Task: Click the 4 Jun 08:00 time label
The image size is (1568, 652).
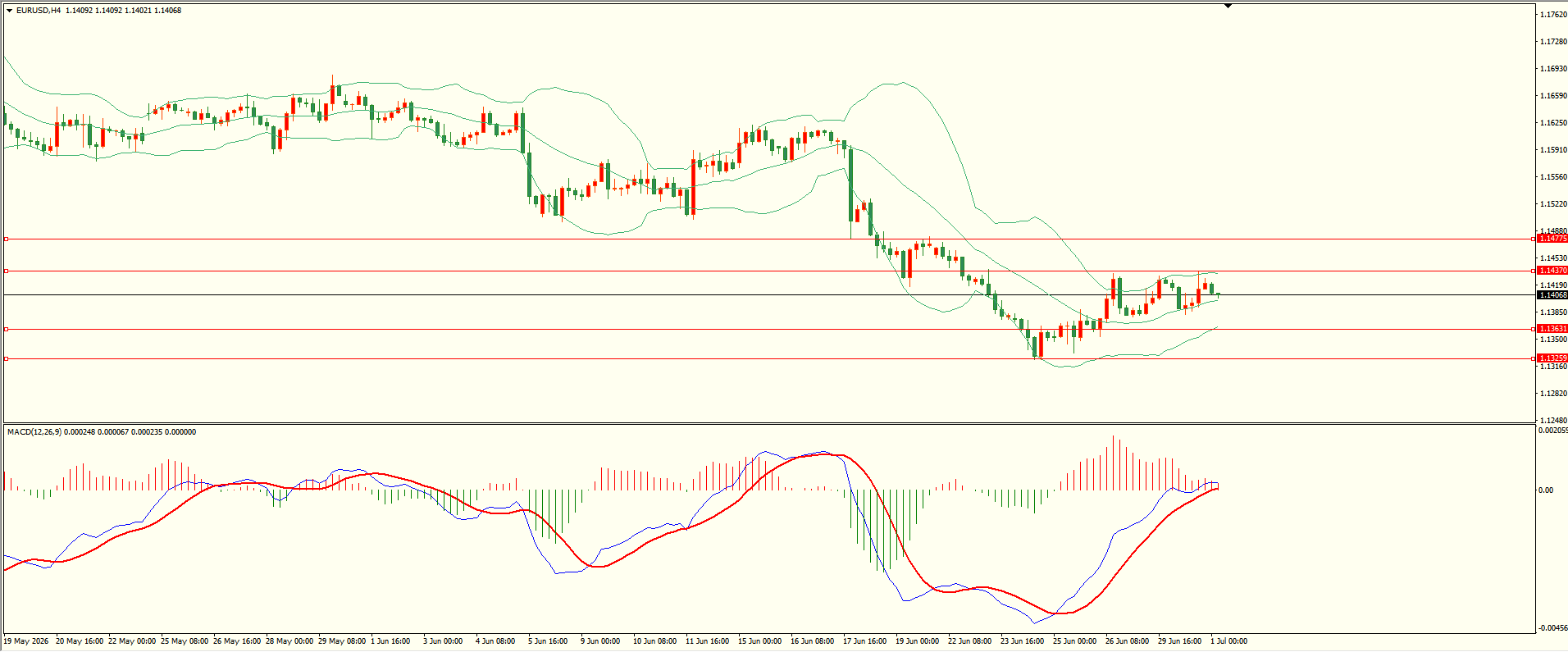Action: click(x=495, y=641)
